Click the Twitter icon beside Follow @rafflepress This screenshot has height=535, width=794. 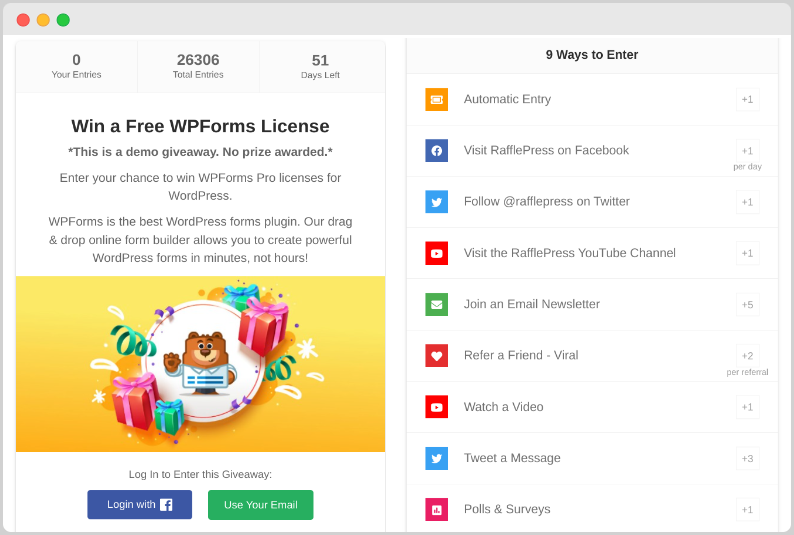(436, 201)
